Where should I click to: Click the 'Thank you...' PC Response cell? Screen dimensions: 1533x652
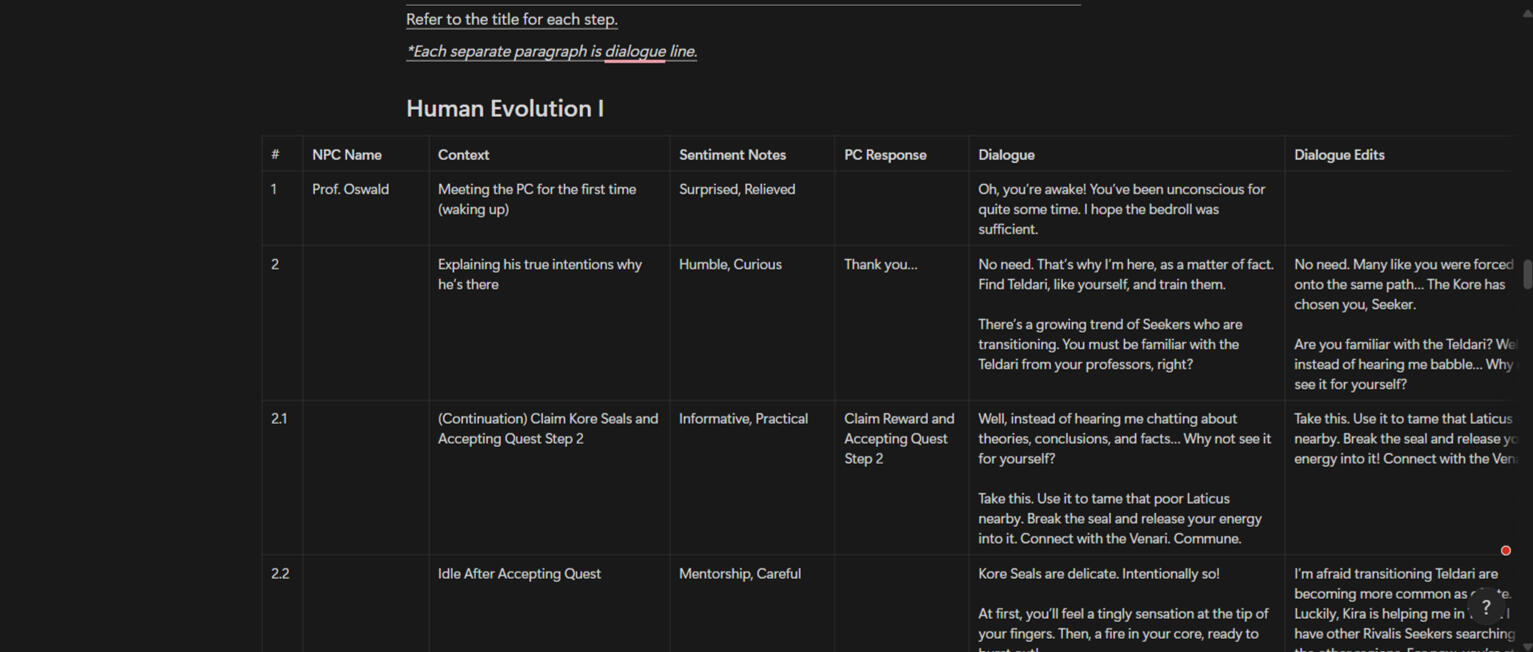[x=880, y=265]
